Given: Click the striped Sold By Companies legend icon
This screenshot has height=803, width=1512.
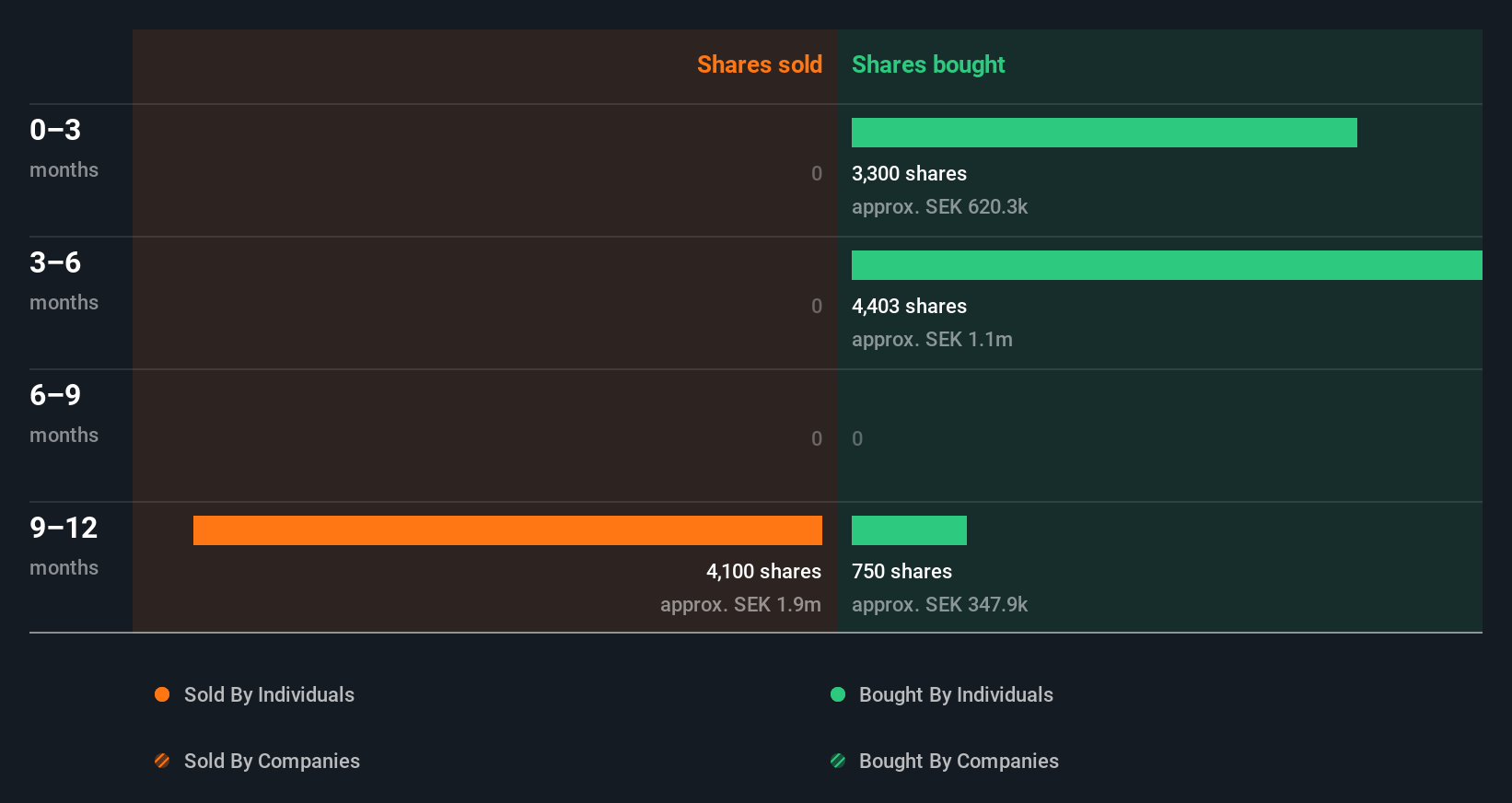Looking at the screenshot, I should coord(162,761).
